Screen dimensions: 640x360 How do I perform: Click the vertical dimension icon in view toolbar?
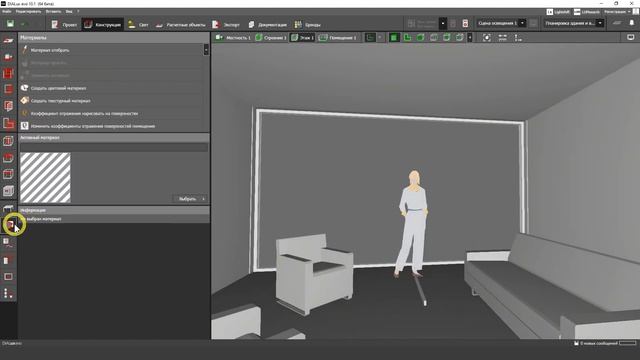(x=518, y=38)
